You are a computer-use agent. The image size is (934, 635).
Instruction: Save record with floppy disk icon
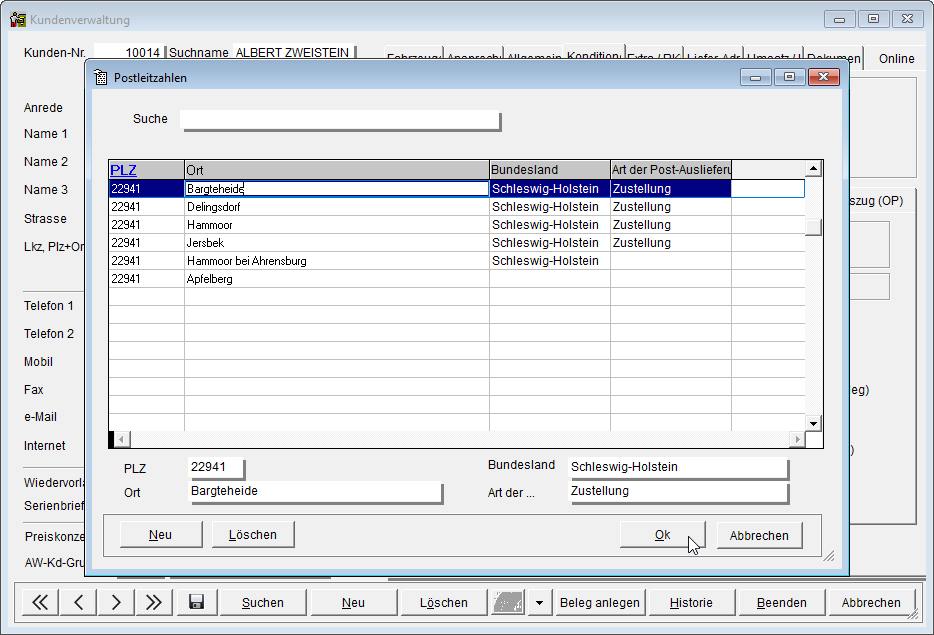[x=196, y=602]
